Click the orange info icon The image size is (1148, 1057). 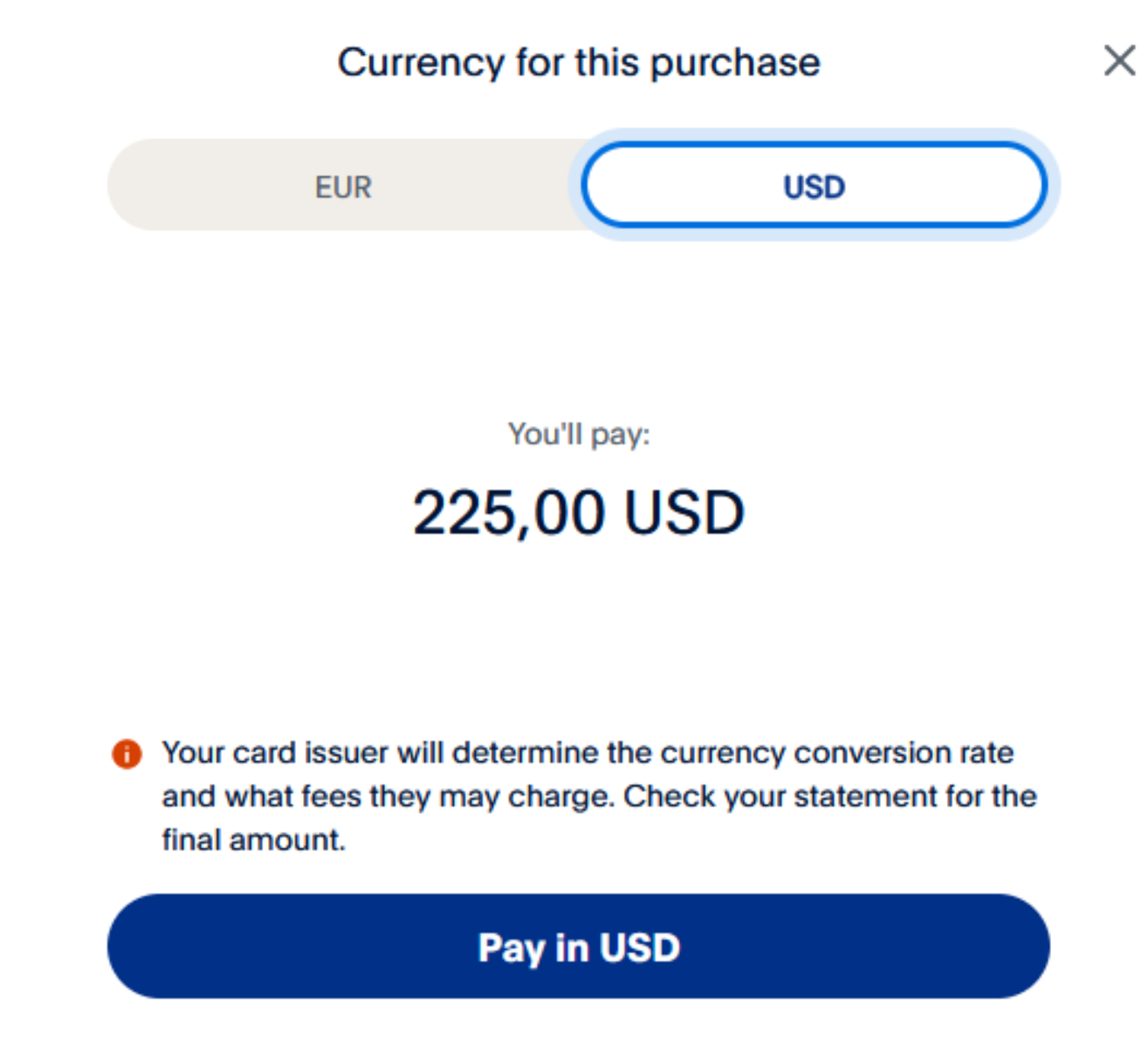click(127, 753)
